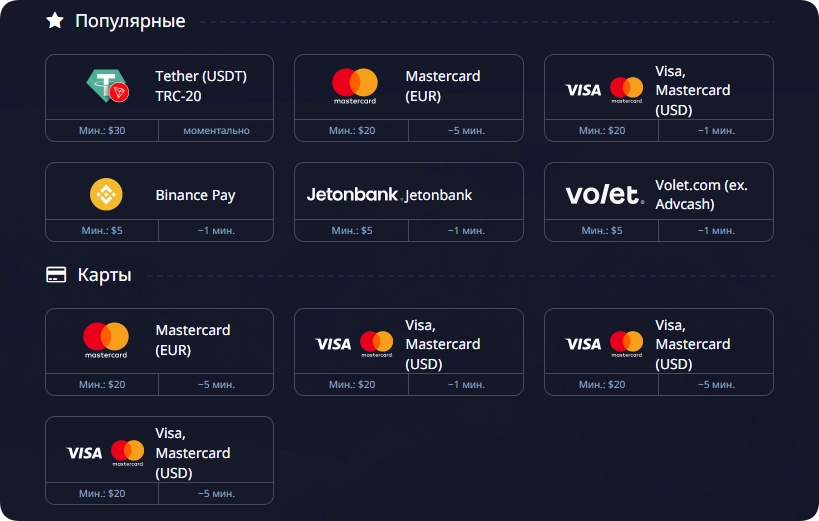819x521 pixels.
Task: Click the Mastercard (EUR) logo under Карты
Action: [106, 340]
